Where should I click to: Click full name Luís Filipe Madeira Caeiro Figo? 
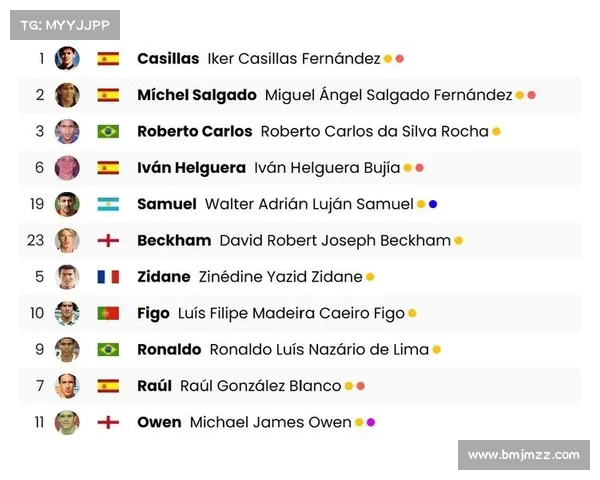click(x=291, y=314)
